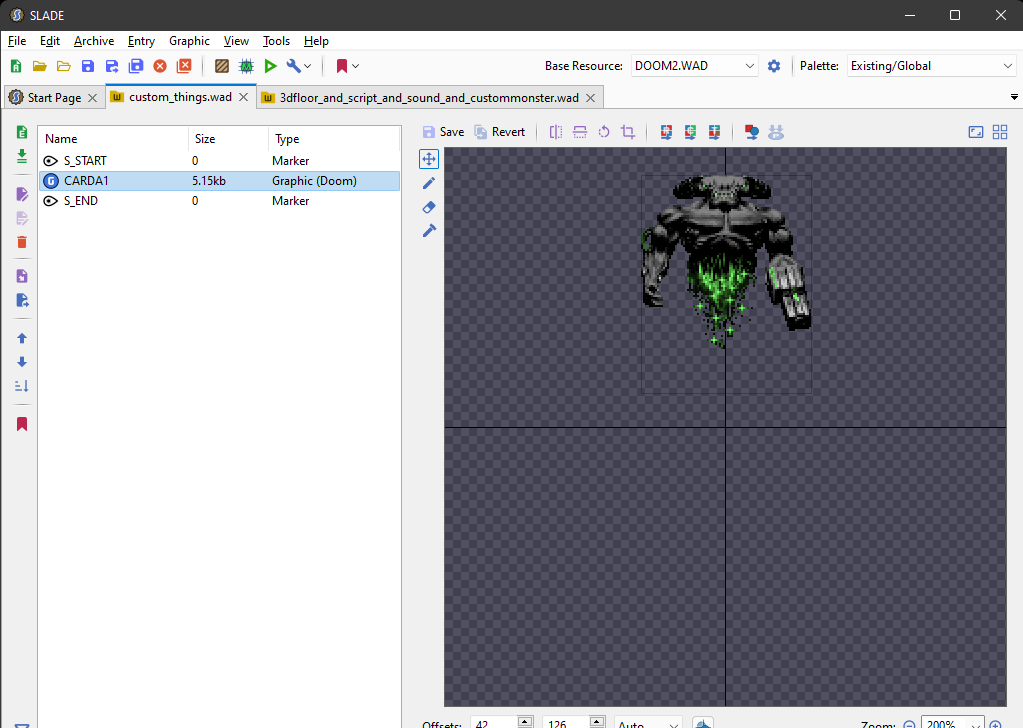Delete entry using the red trash icon
The width and height of the screenshot is (1023, 728).
22,242
